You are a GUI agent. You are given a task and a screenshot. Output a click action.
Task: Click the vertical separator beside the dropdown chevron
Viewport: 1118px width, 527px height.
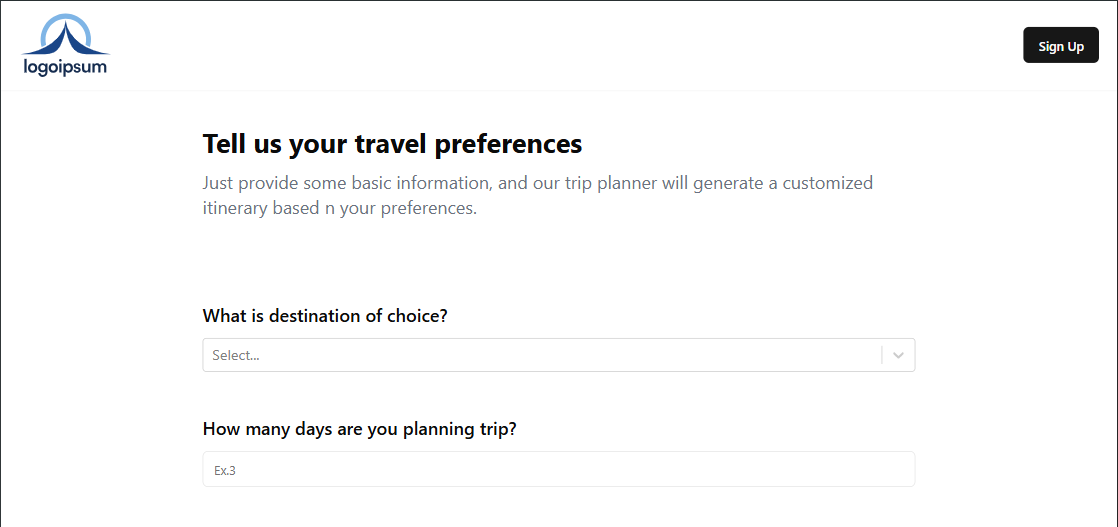(882, 355)
